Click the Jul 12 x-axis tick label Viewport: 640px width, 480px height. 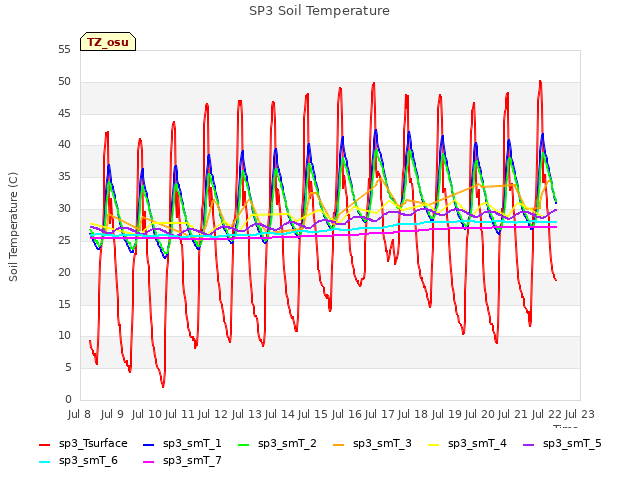coord(213,414)
